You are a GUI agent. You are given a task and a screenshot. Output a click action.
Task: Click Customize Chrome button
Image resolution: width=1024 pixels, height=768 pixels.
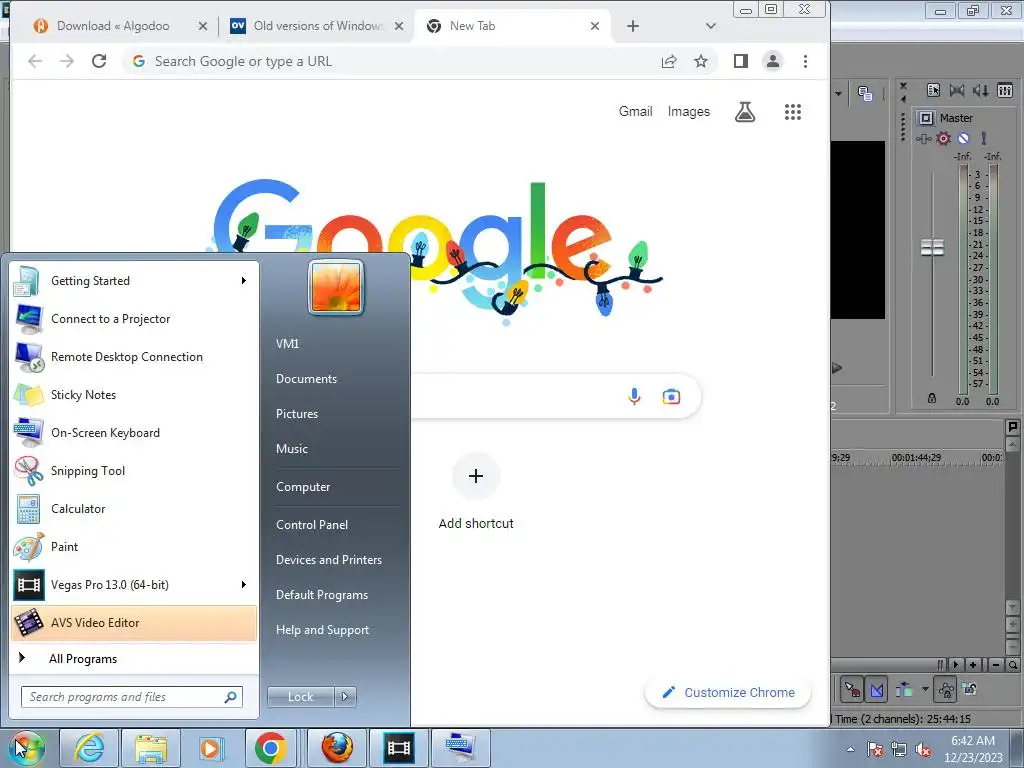click(728, 692)
